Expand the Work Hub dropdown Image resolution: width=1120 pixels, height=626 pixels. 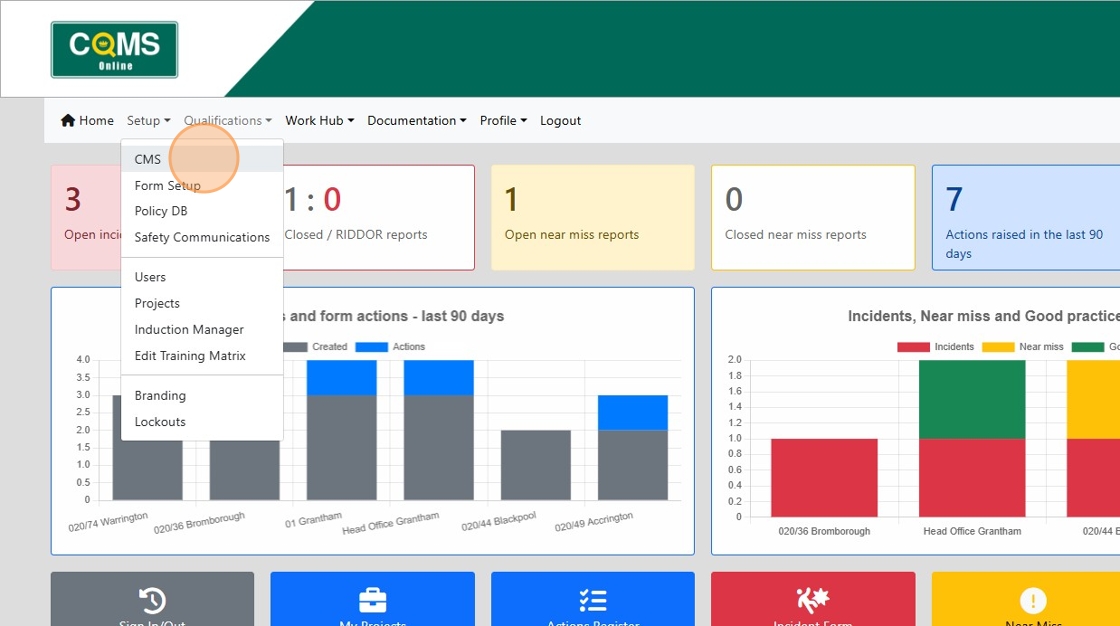click(318, 120)
